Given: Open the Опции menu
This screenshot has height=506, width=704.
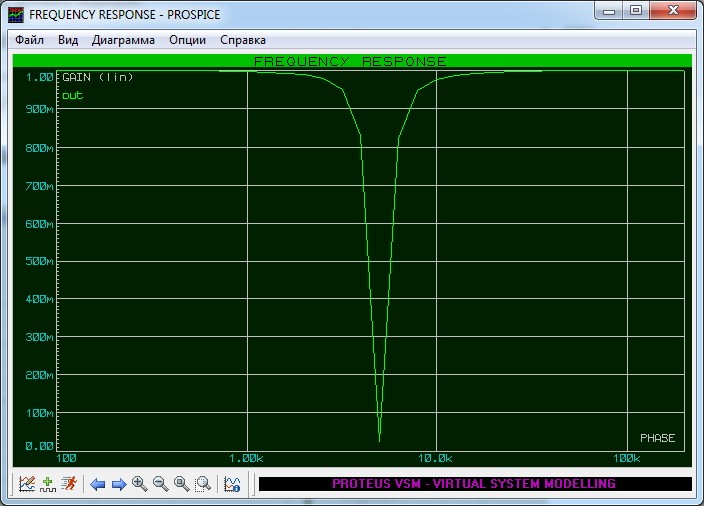Looking at the screenshot, I should coord(187,40).
